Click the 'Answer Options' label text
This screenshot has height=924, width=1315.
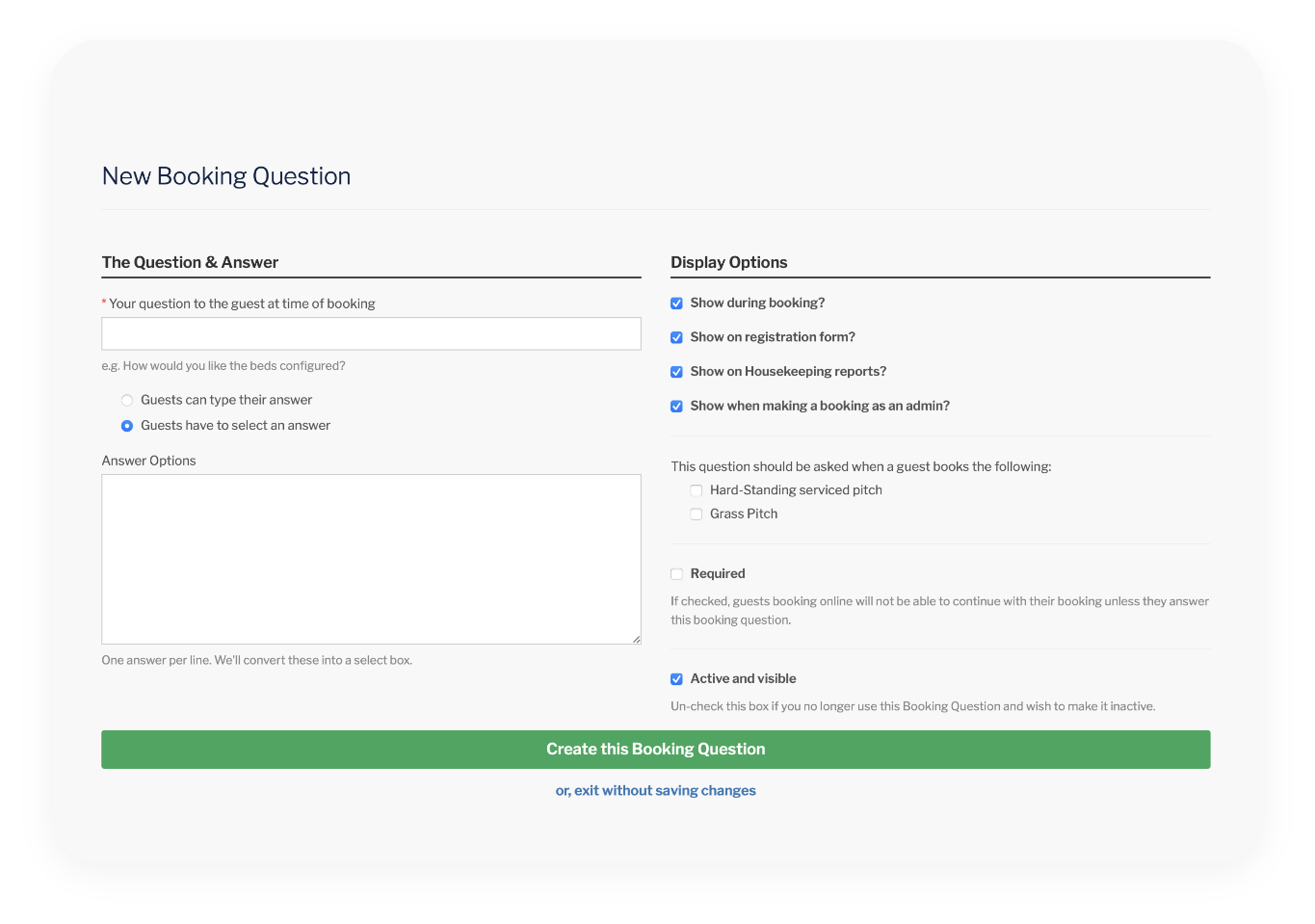(x=148, y=461)
